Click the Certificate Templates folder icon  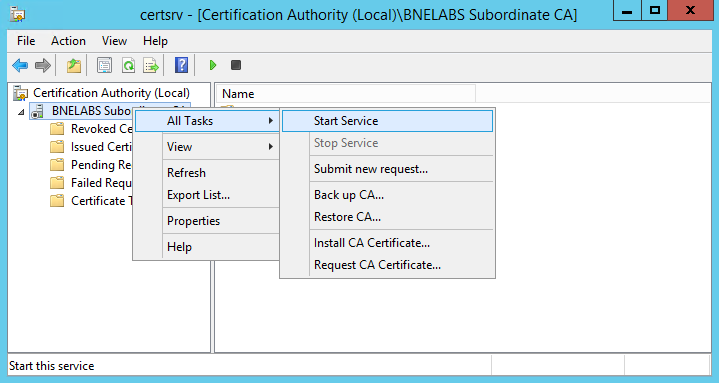[x=57, y=201]
